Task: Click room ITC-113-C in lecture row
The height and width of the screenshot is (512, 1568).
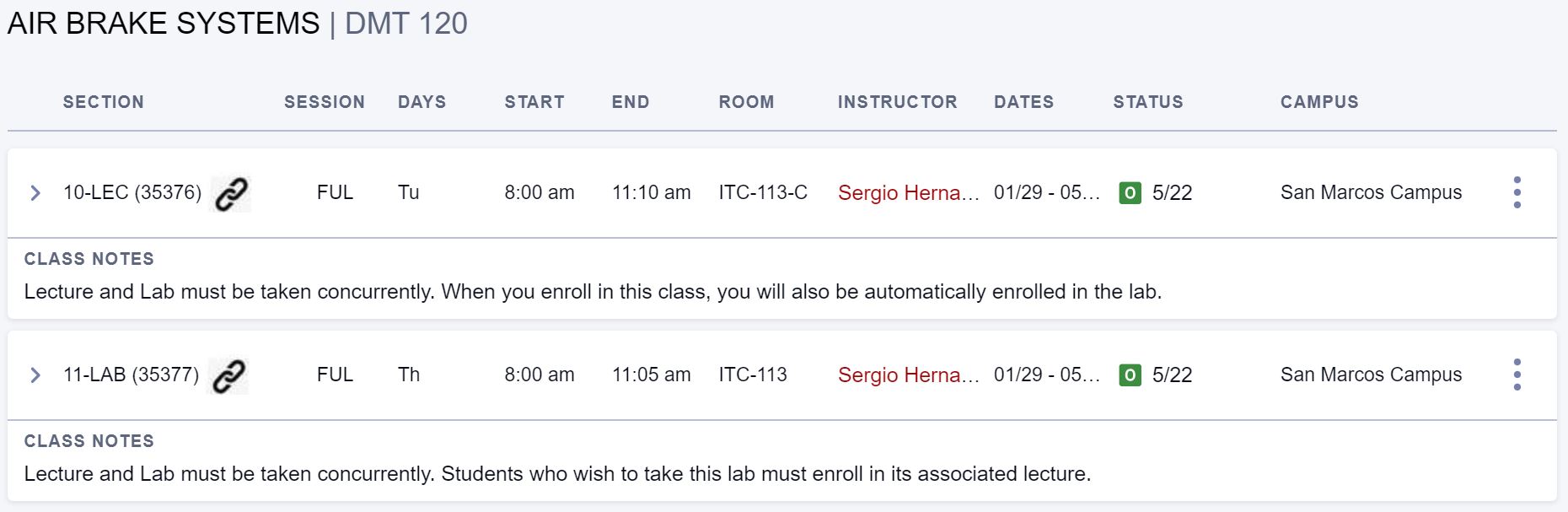Action: 763,192
